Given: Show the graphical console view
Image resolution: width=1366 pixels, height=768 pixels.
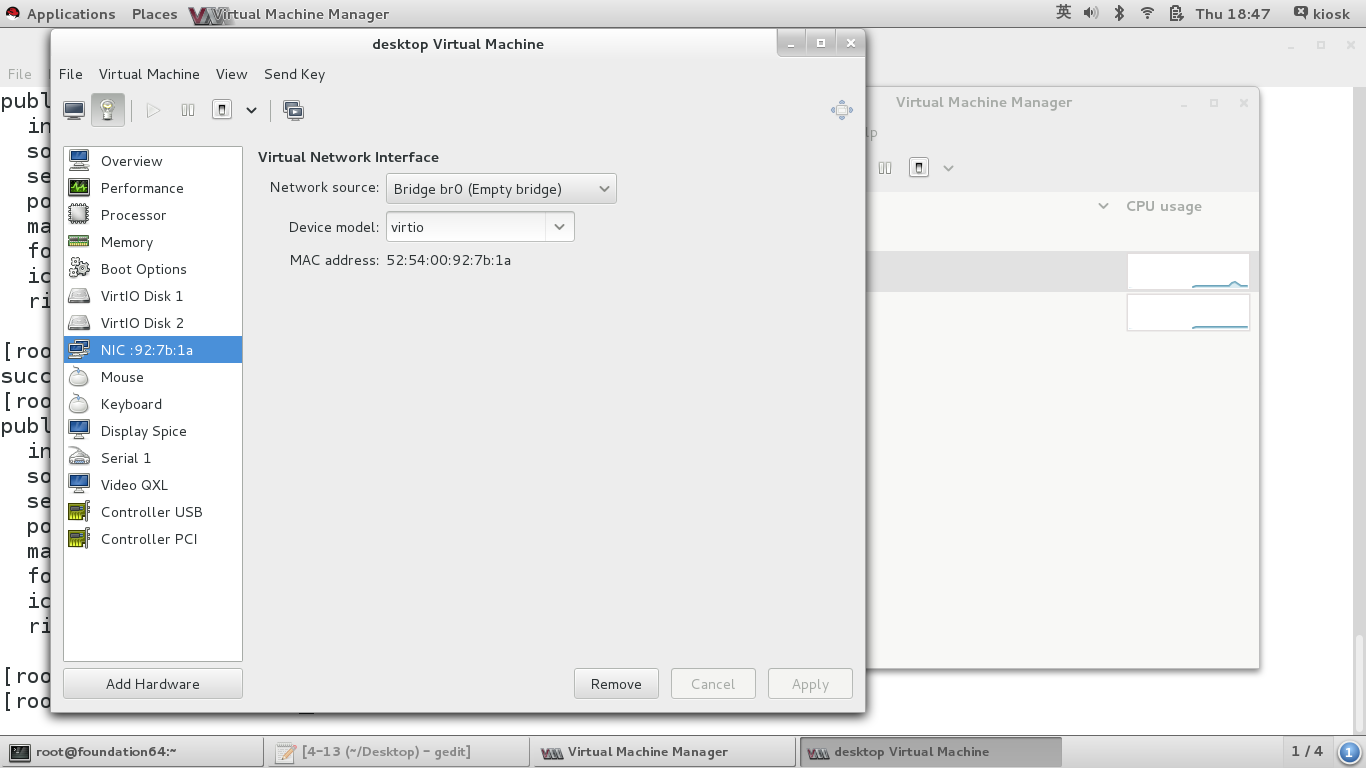Looking at the screenshot, I should point(74,110).
